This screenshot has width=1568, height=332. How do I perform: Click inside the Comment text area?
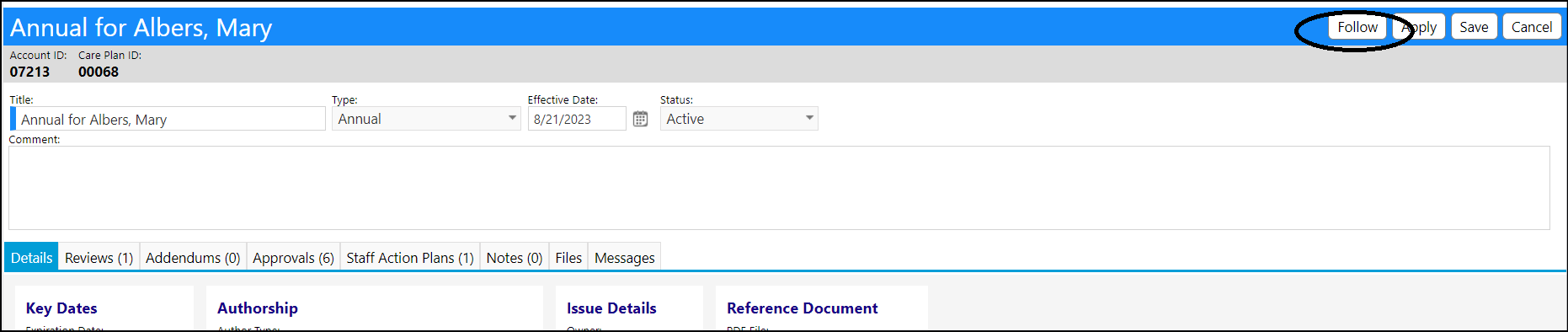(x=779, y=188)
